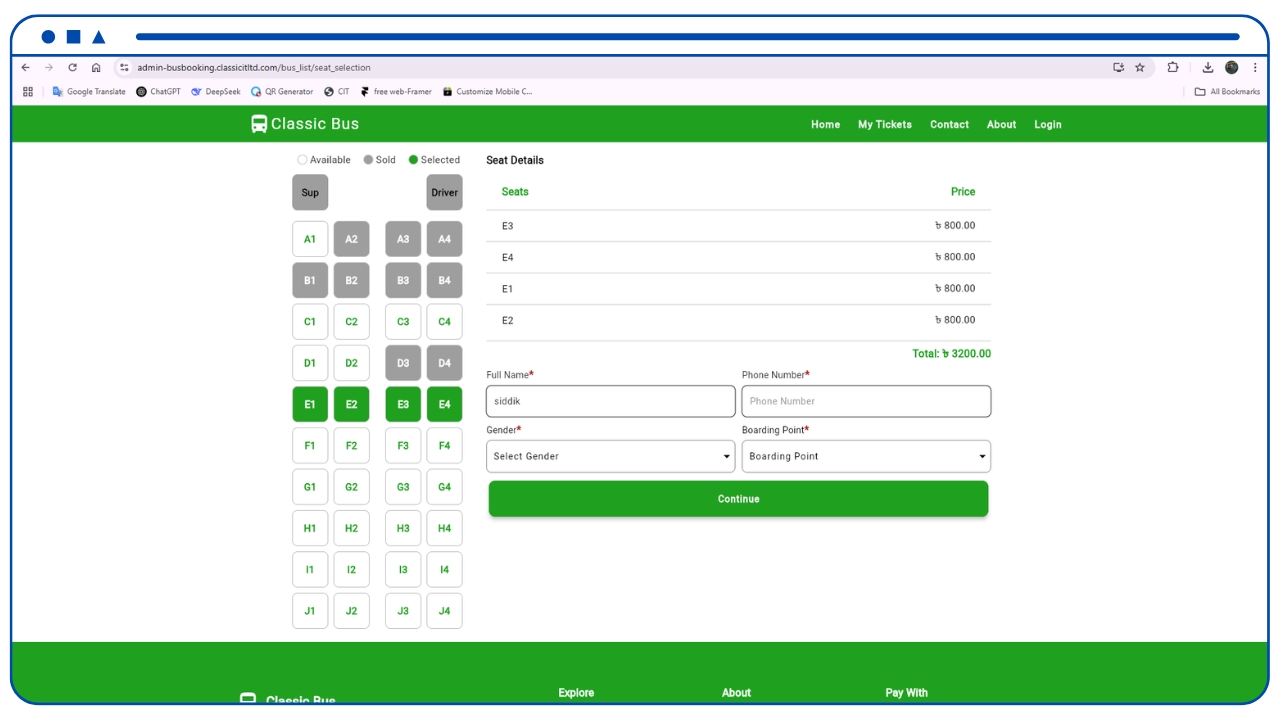Screen dimensions: 1280x720
Task: Click sold seat B2
Action: pyautogui.click(x=351, y=280)
